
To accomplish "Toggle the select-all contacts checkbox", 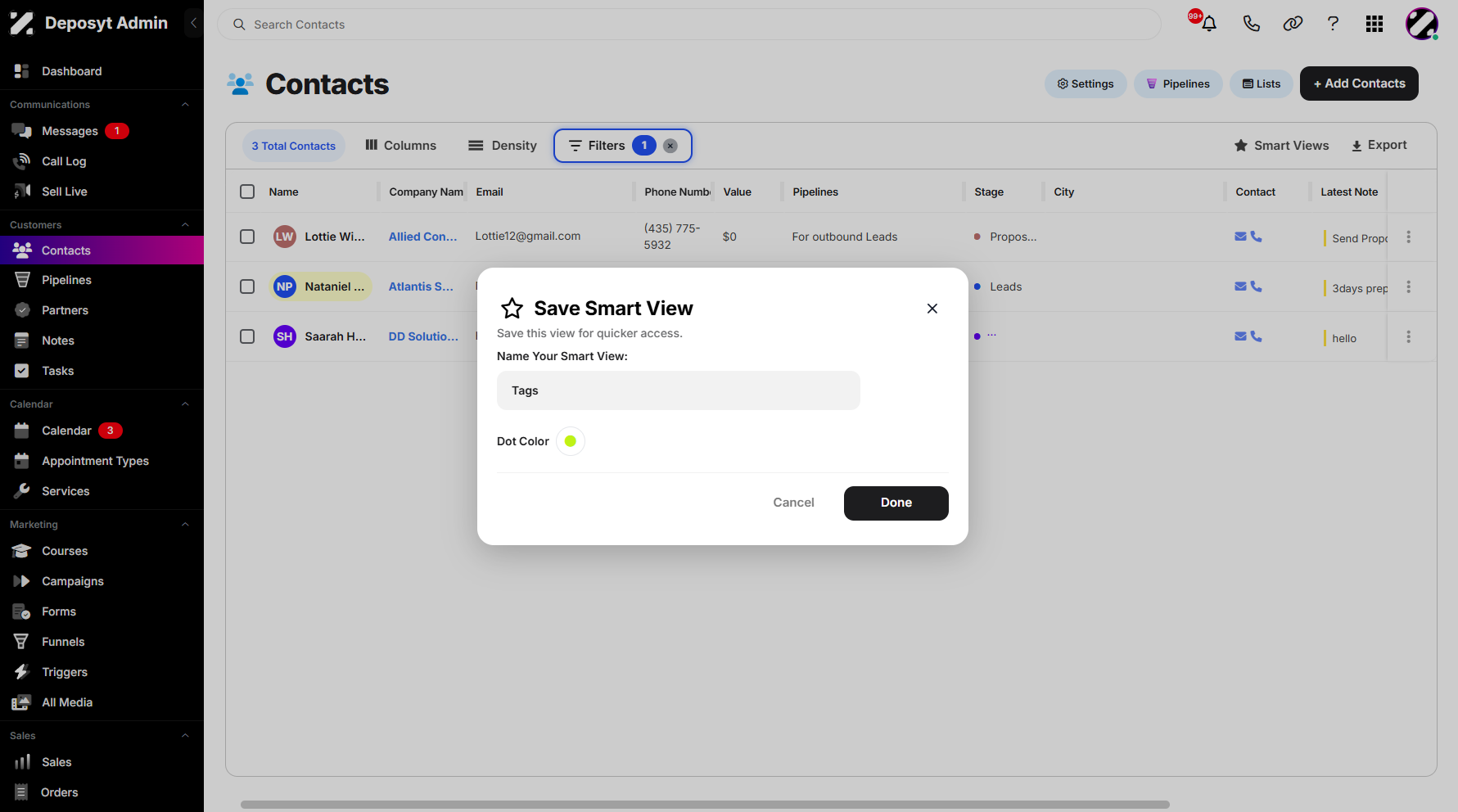I will [x=247, y=192].
